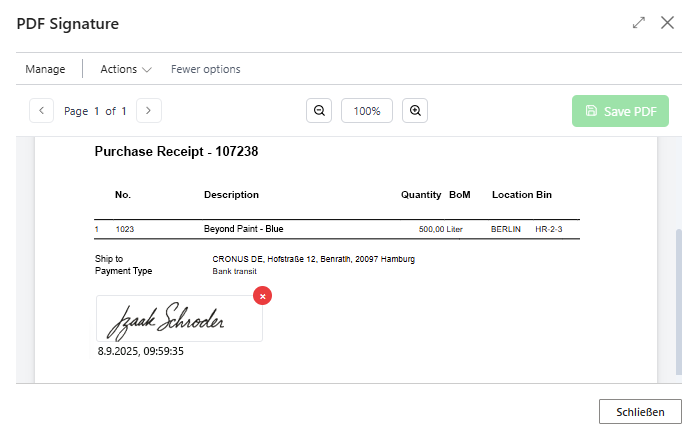699x438 pixels.
Task: Click the zoom out magnifier icon
Action: coord(319,111)
